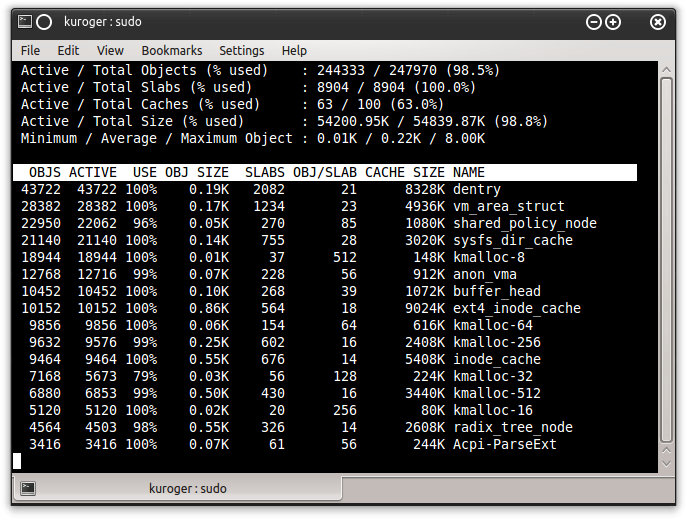Open the Settings menu
687x520 pixels.
pos(242,50)
